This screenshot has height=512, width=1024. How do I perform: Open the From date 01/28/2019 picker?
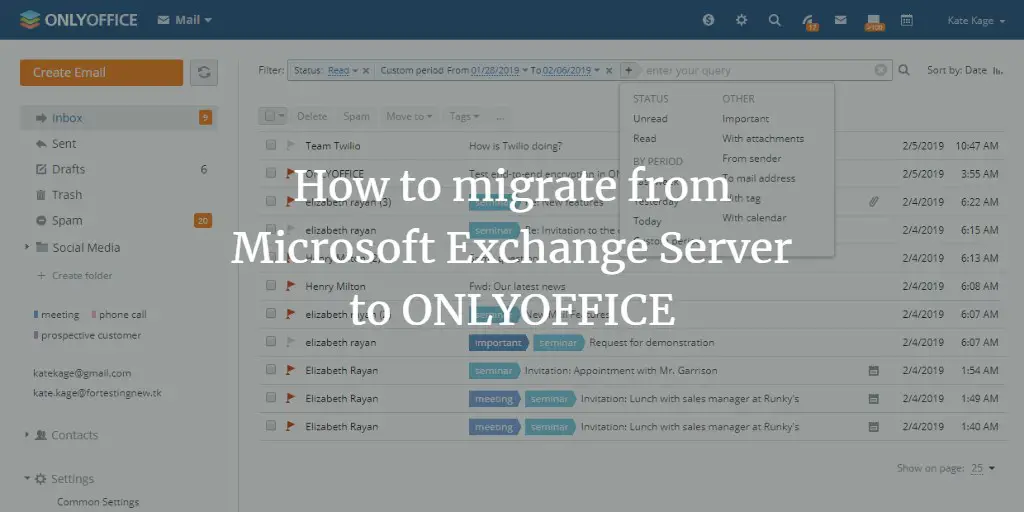pyautogui.click(x=500, y=71)
